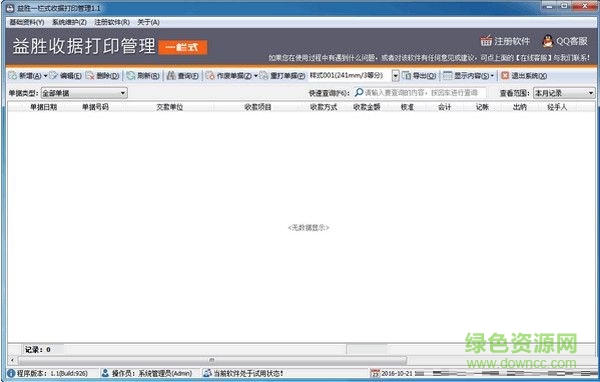The height and width of the screenshot is (382, 600).
Task: Open the 系统维护 menu
Action: pos(69,22)
